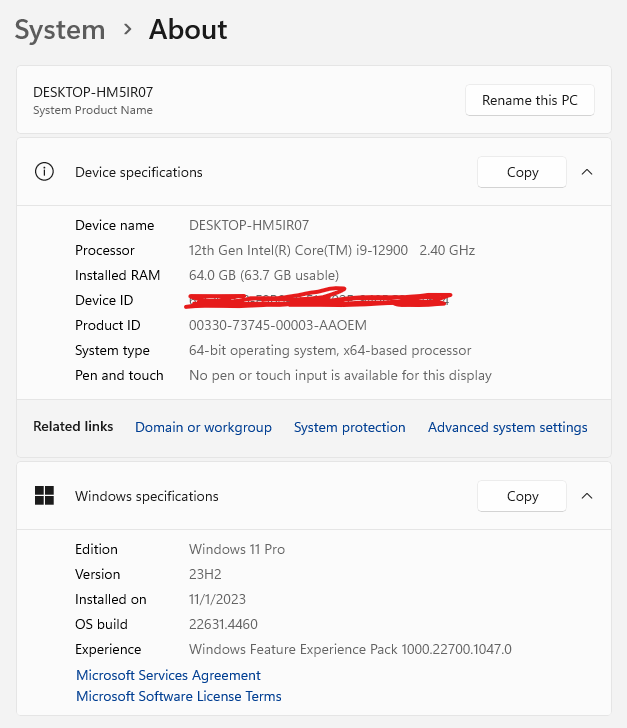
Task: Copy the Device specifications
Action: click(522, 172)
